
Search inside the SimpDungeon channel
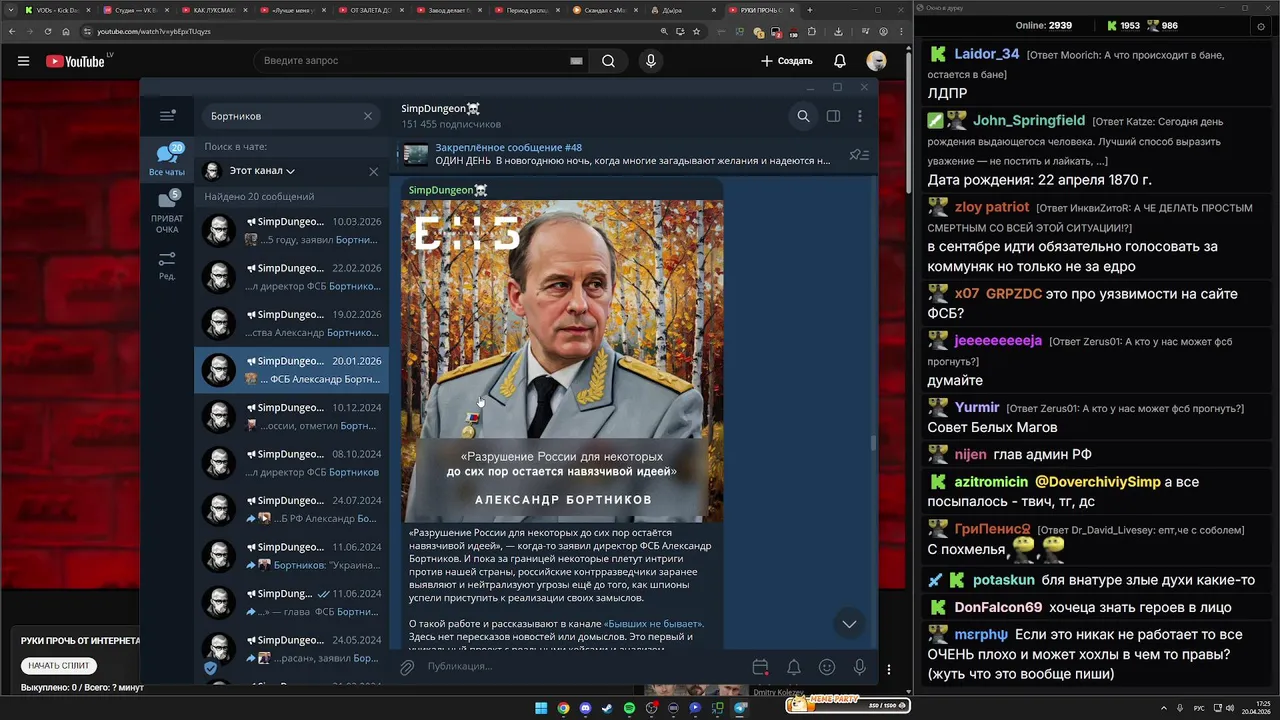[x=803, y=116]
